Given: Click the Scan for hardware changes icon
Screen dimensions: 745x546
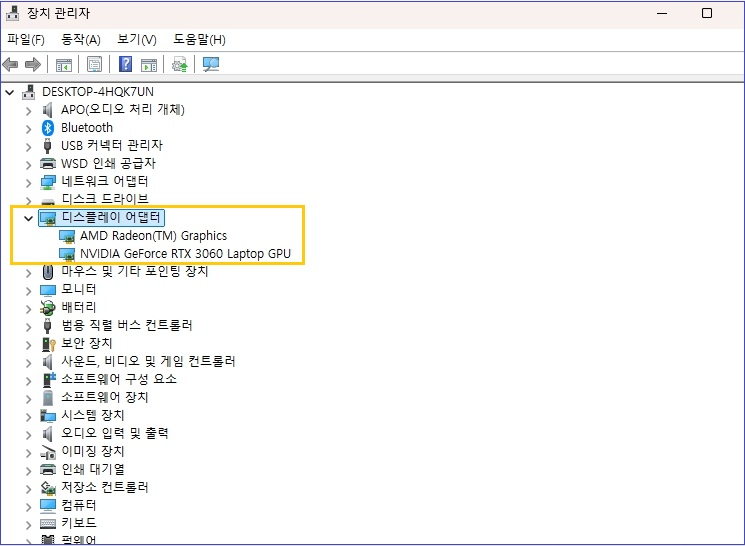Looking at the screenshot, I should click(211, 65).
